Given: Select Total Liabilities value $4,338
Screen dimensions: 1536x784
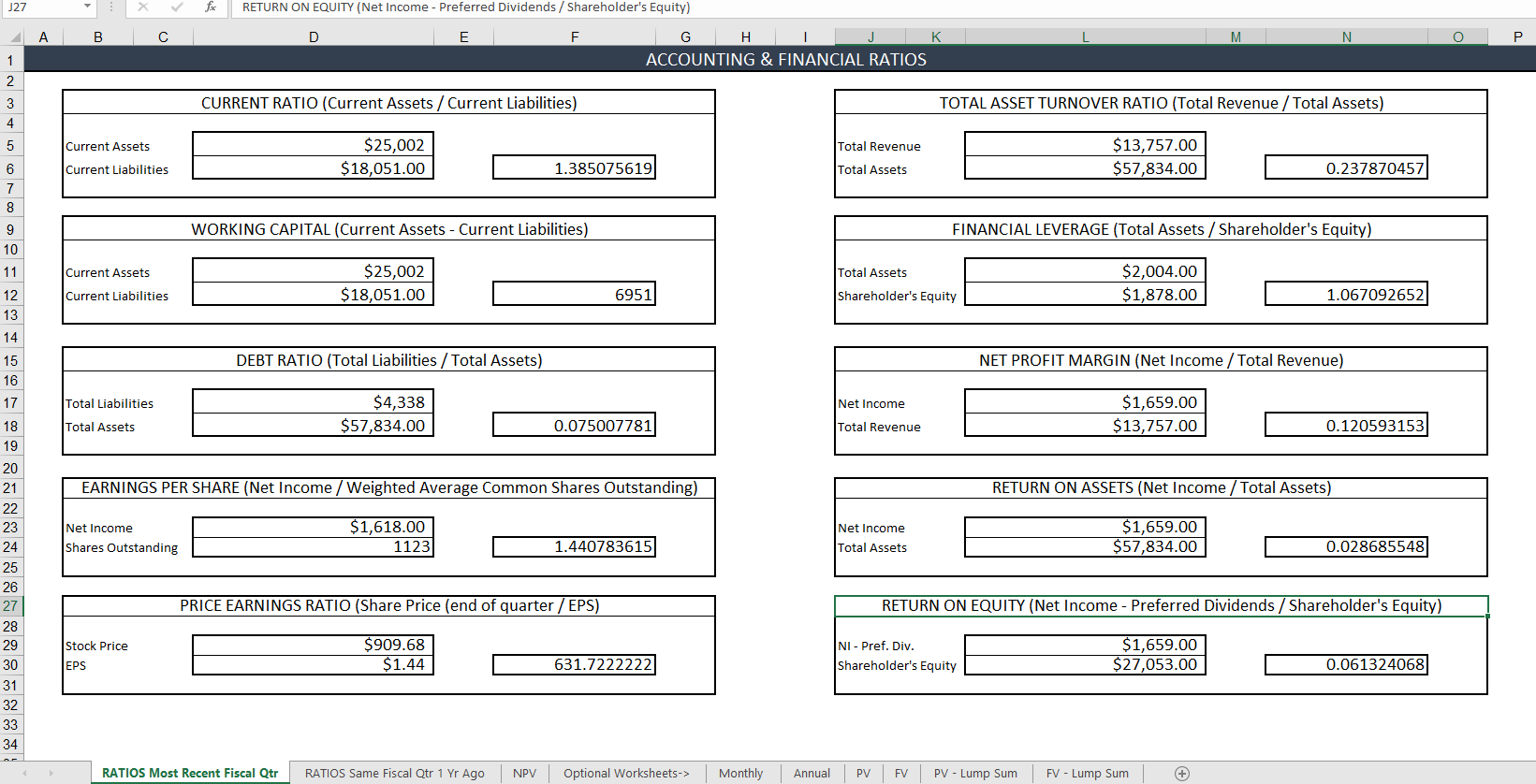Looking at the screenshot, I should click(314, 402).
